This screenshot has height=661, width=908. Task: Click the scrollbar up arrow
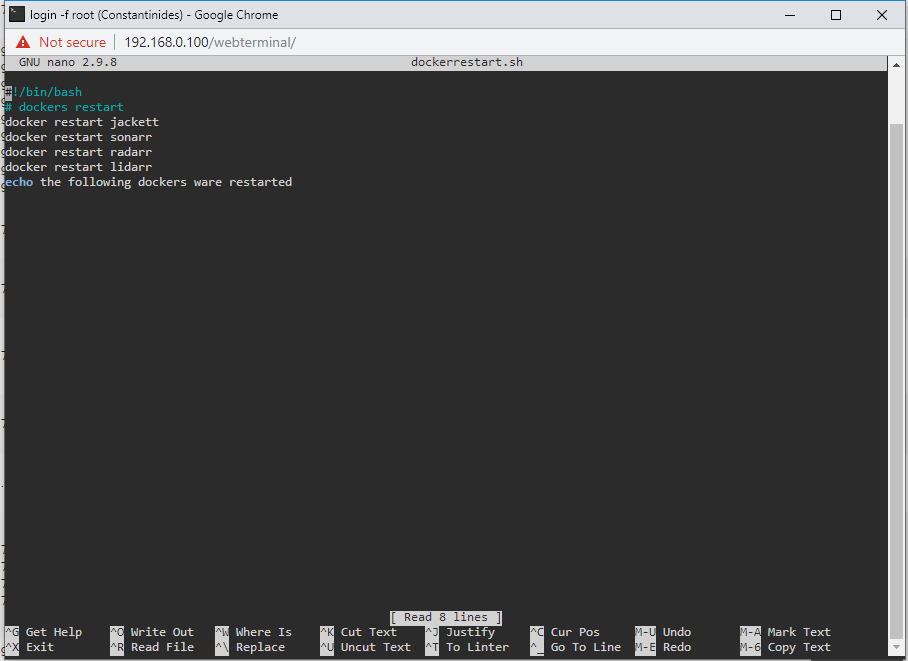(896, 65)
